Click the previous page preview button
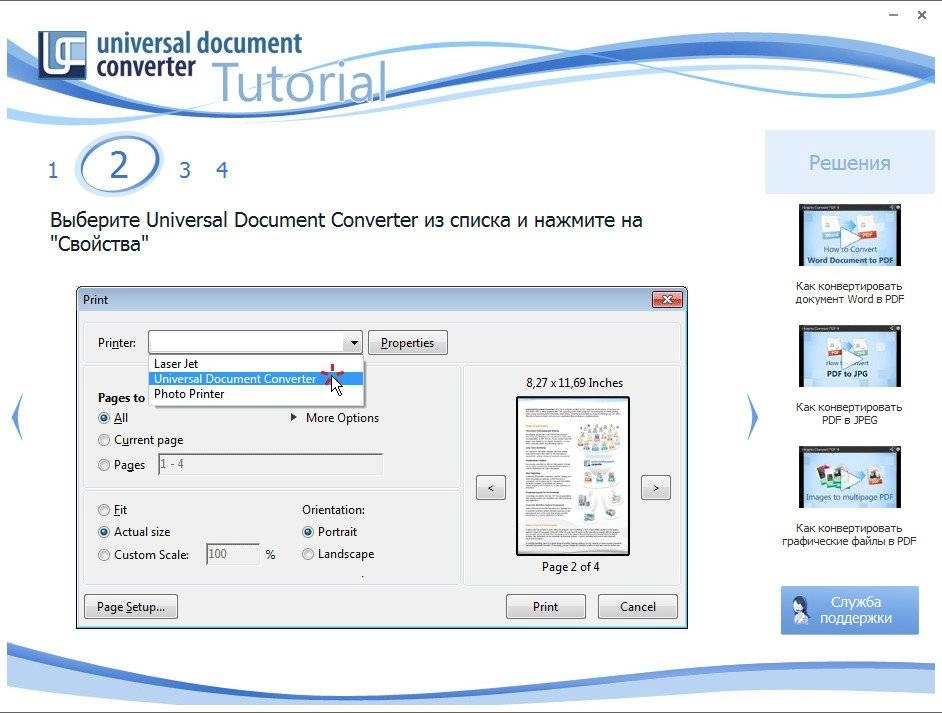This screenshot has width=942, height=713. [491, 488]
